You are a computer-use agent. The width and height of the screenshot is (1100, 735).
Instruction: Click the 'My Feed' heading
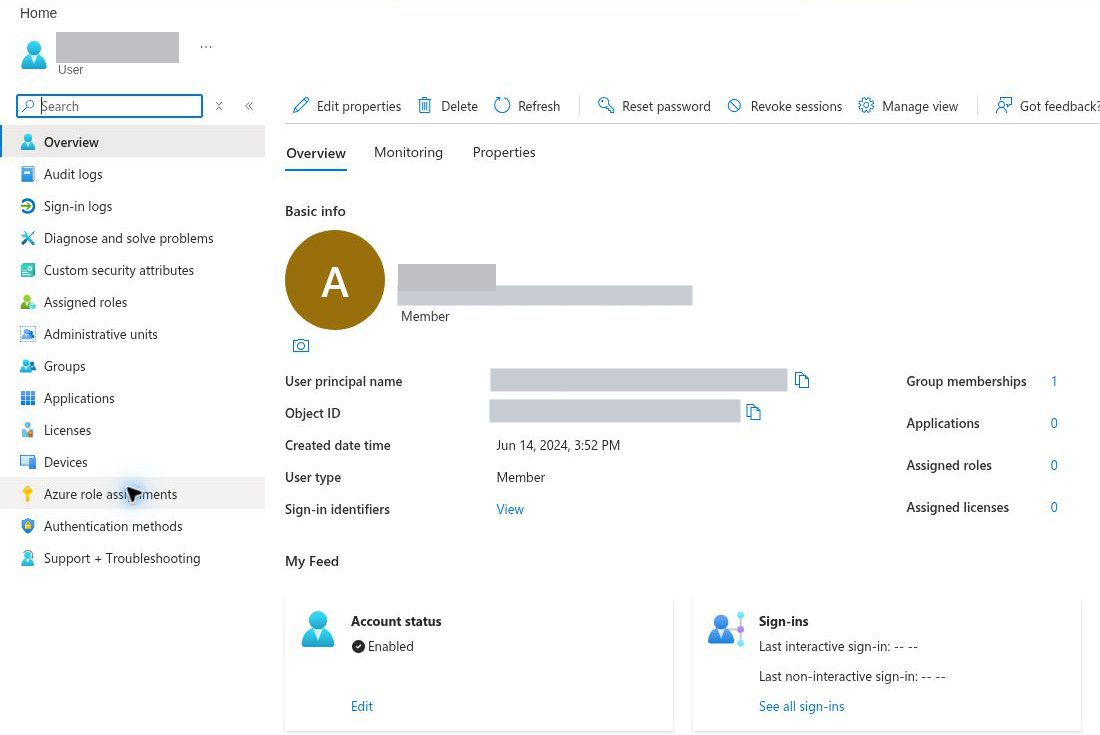tap(311, 561)
